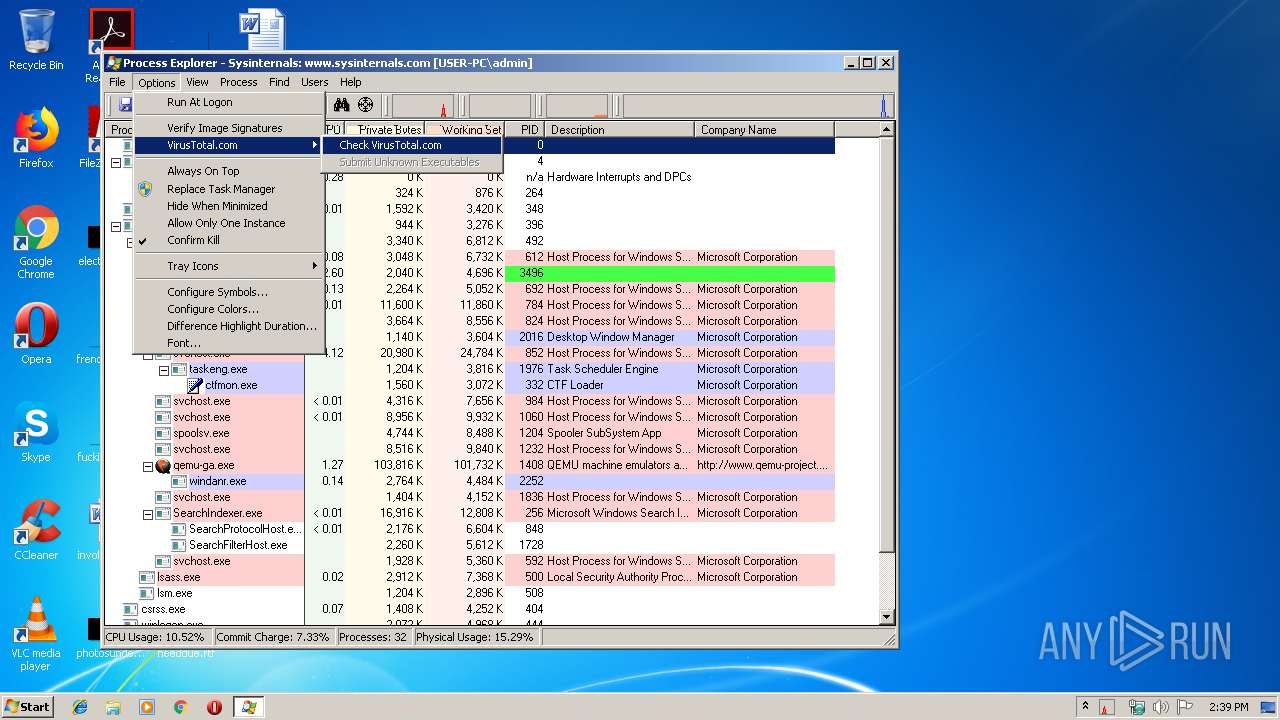Expand the Tray Icons submenu

[229, 266]
